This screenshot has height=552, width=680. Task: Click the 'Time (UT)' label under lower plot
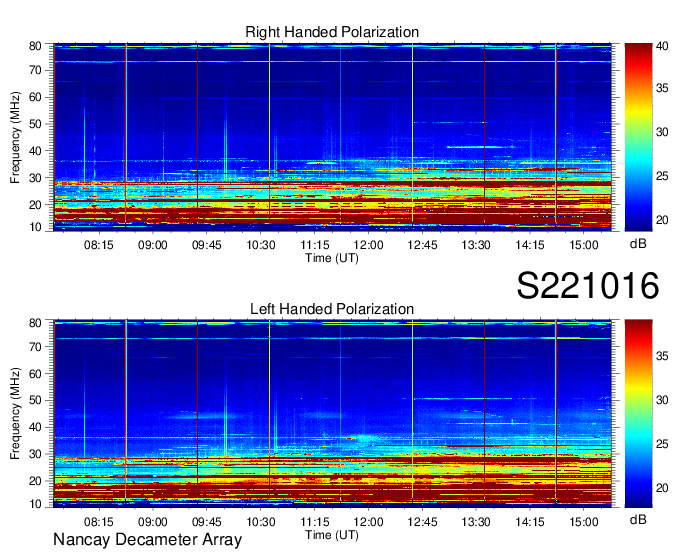click(x=332, y=535)
